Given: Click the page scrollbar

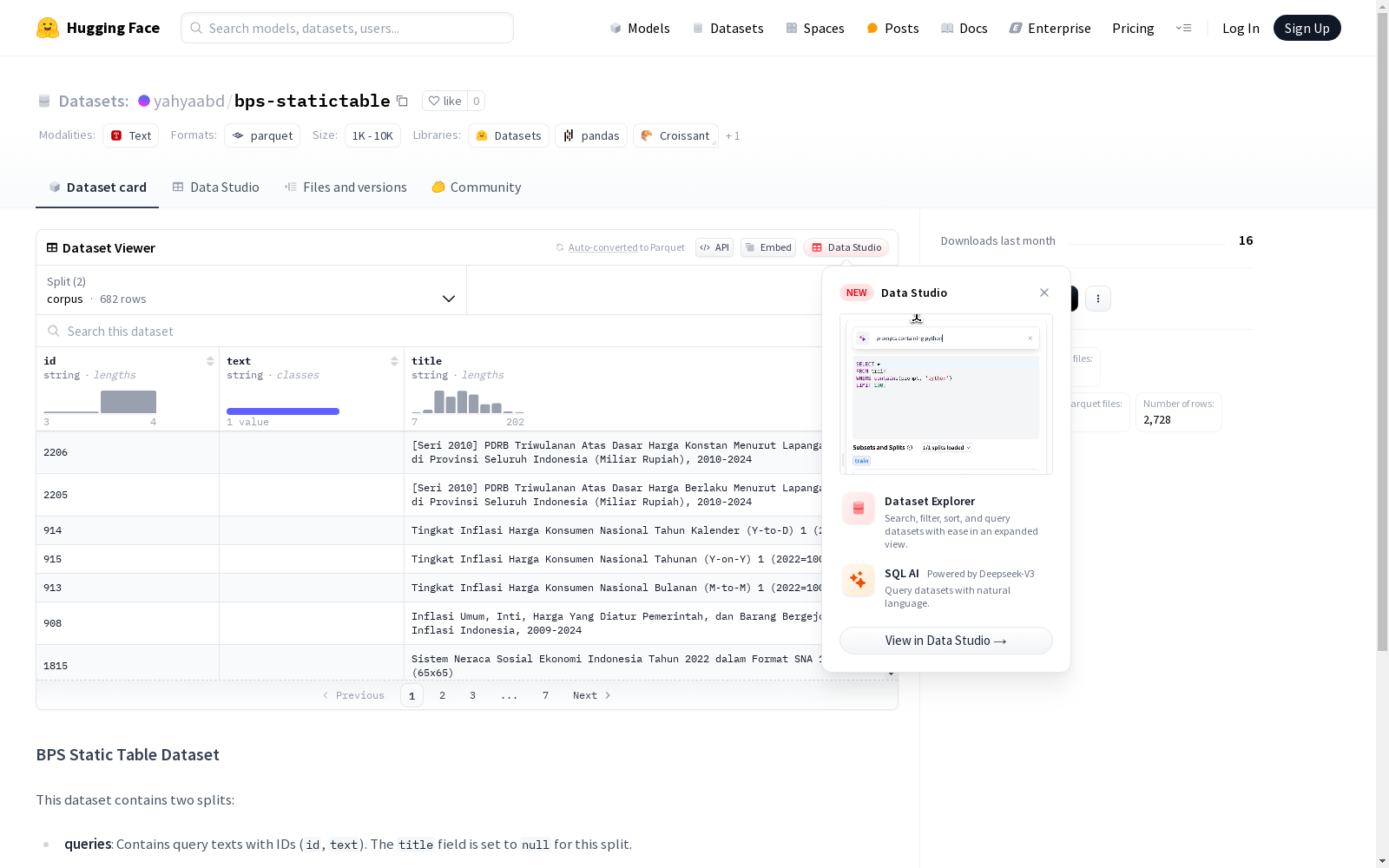Looking at the screenshot, I should 1382,330.
